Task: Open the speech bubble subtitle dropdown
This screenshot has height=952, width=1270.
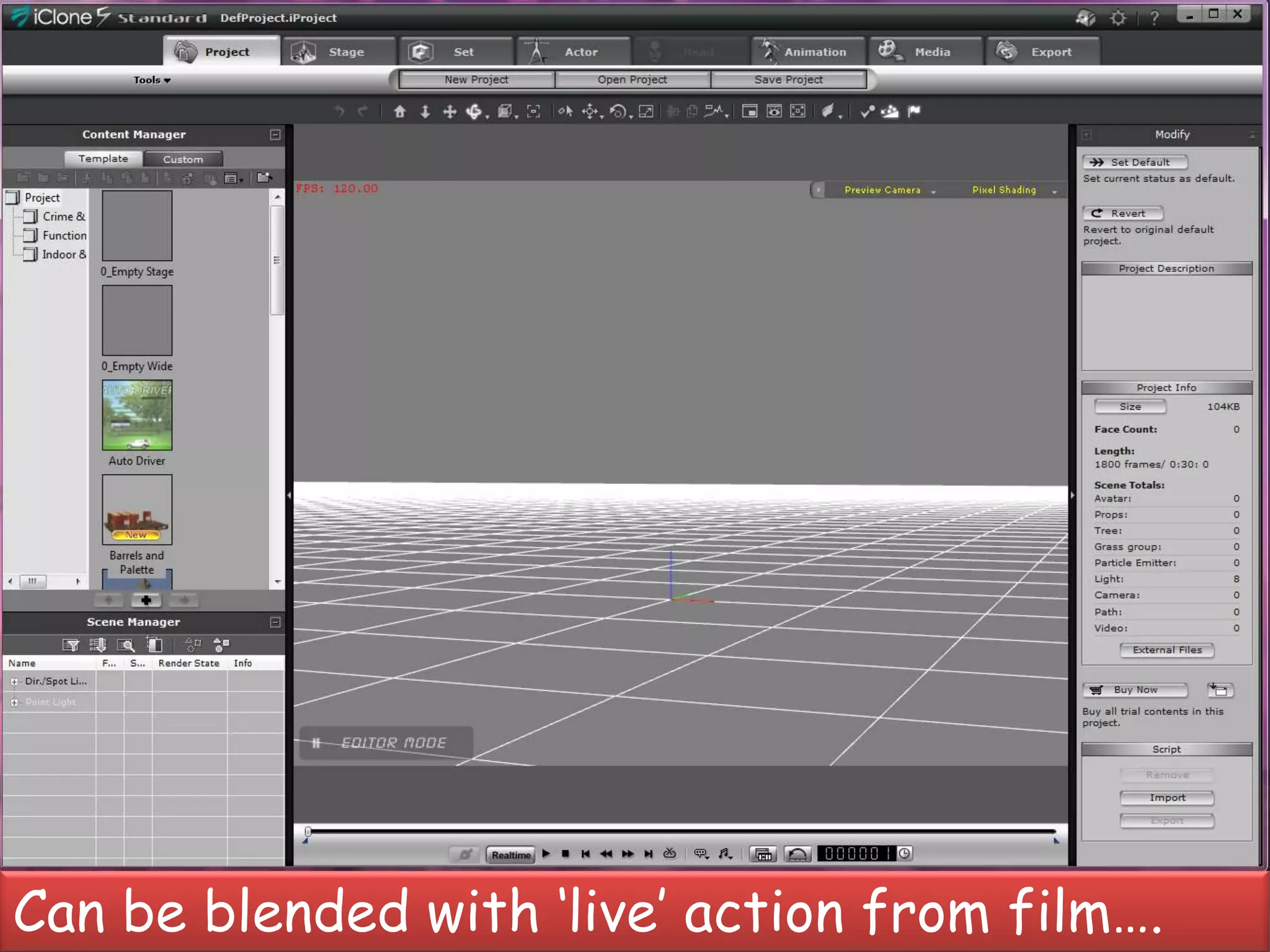Action: [701, 854]
